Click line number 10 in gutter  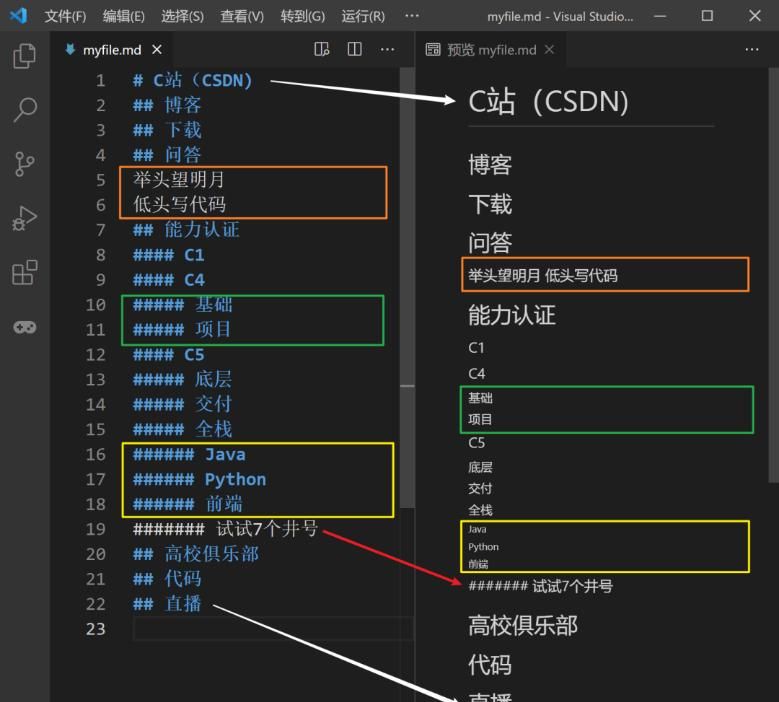(x=95, y=305)
